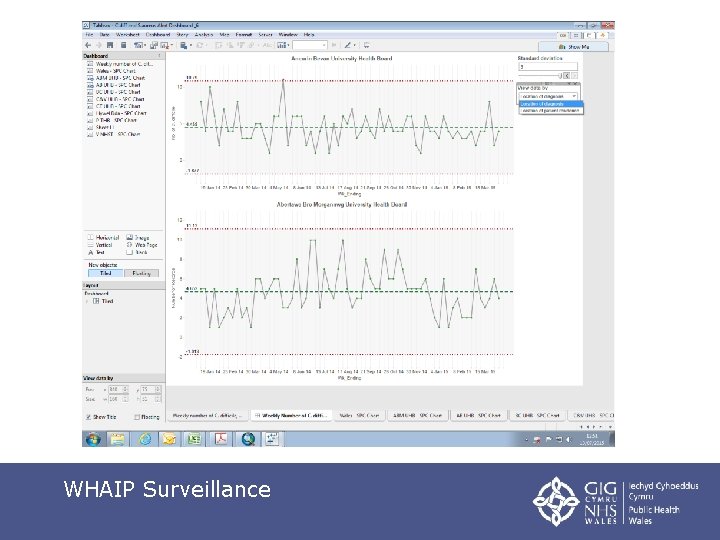Select 'Hywel Dda - SPC Chart' in sheet list
Image resolution: width=720 pixels, height=540 pixels.
(x=121, y=113)
